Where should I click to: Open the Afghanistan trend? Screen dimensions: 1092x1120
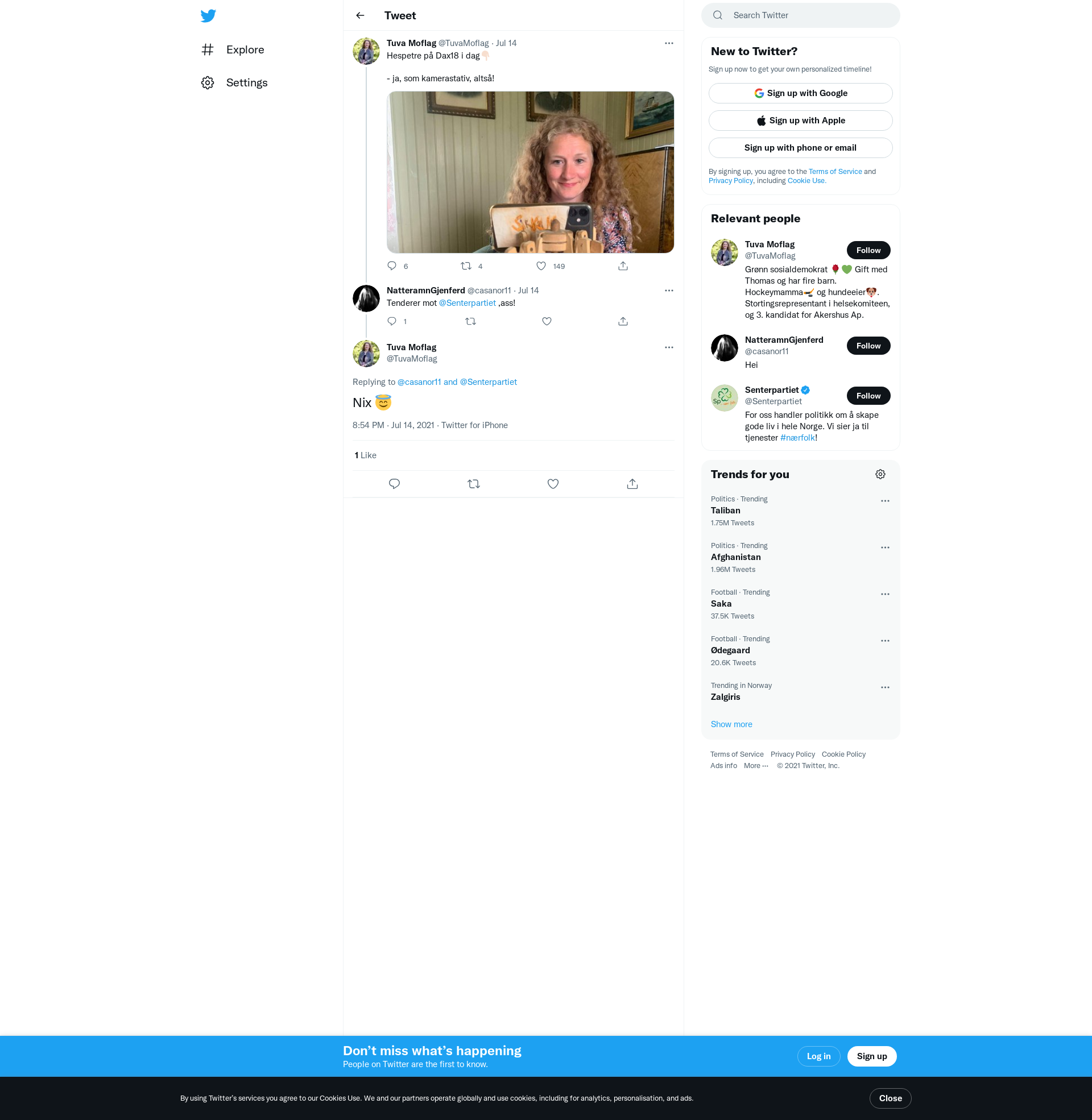tap(736, 557)
